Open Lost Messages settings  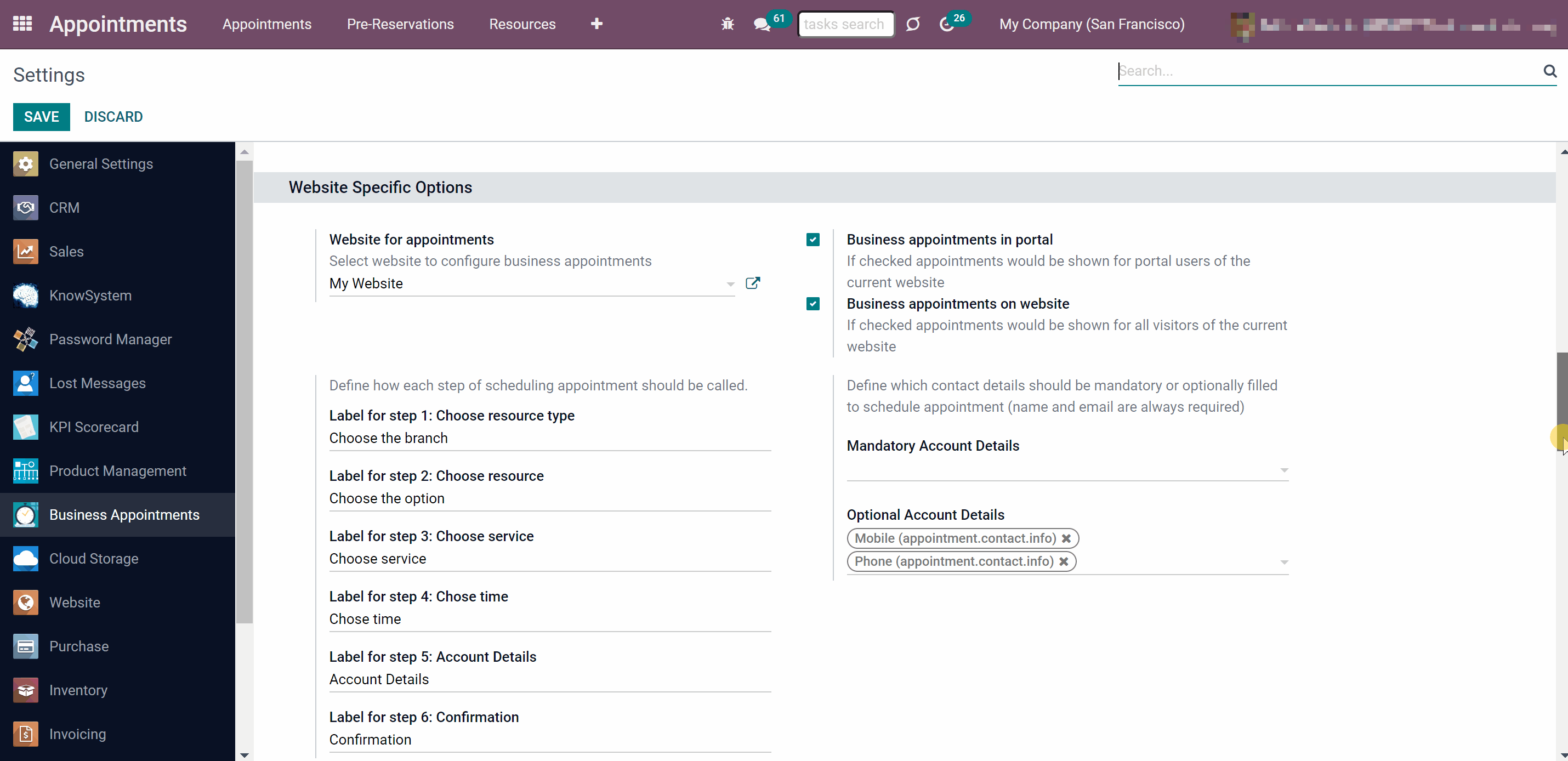click(x=117, y=383)
